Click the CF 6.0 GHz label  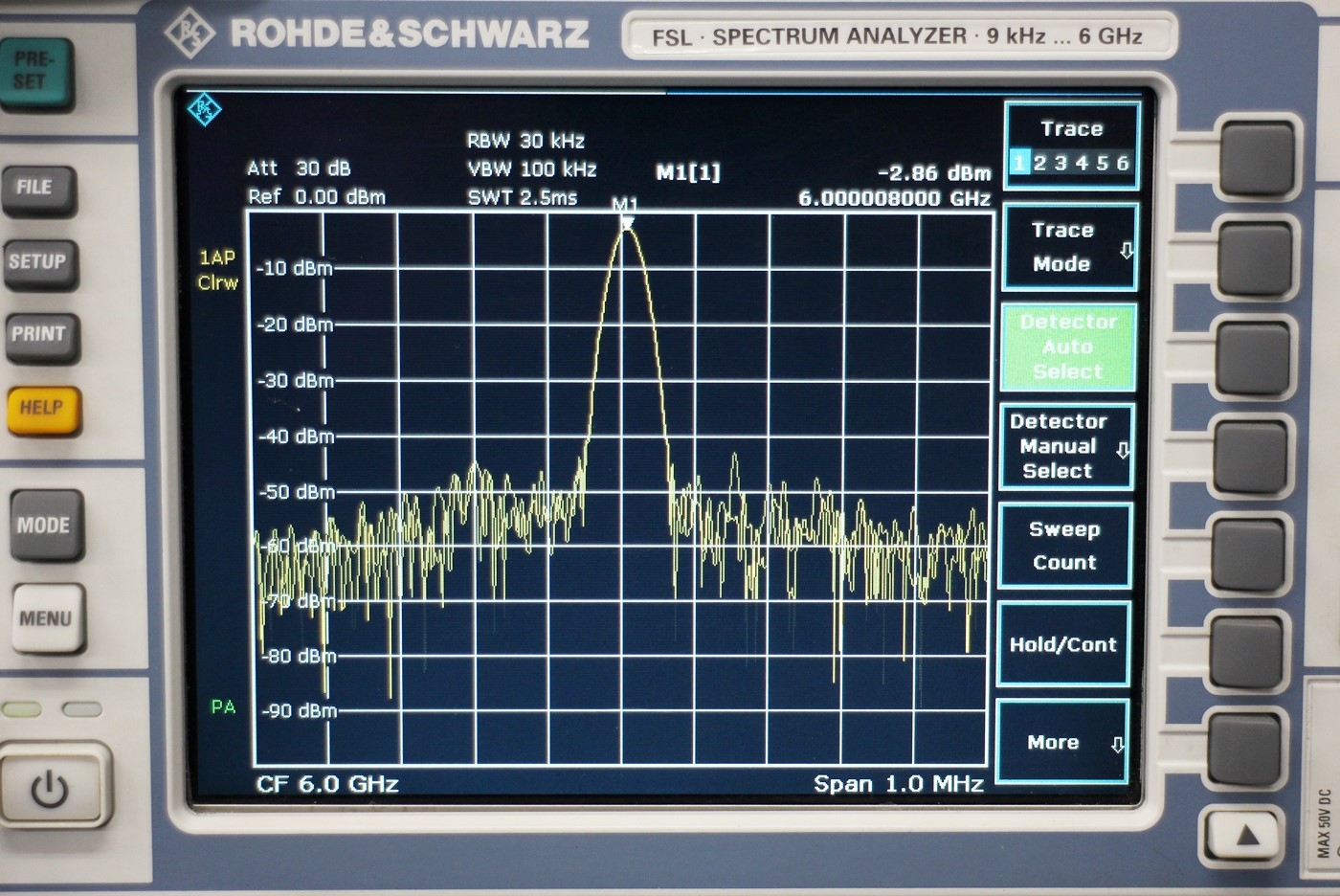click(x=327, y=784)
